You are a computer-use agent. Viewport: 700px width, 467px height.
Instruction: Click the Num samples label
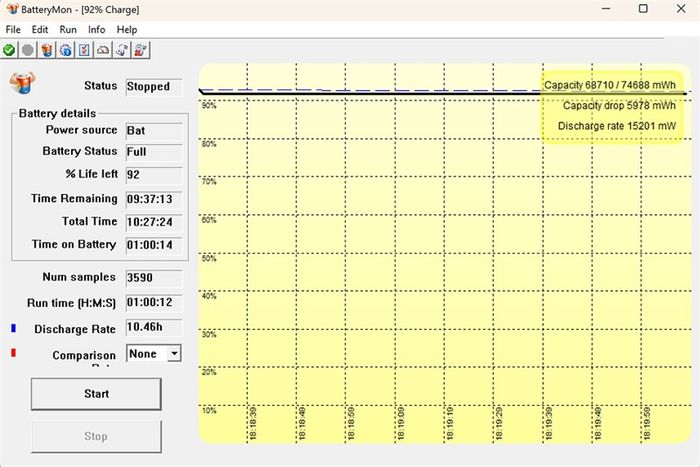click(79, 277)
